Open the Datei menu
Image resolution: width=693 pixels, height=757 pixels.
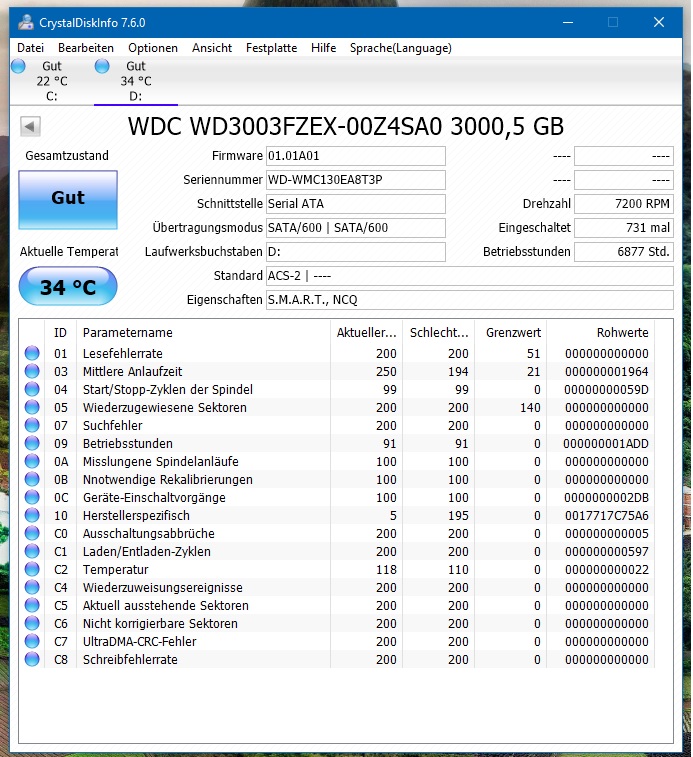[30, 48]
